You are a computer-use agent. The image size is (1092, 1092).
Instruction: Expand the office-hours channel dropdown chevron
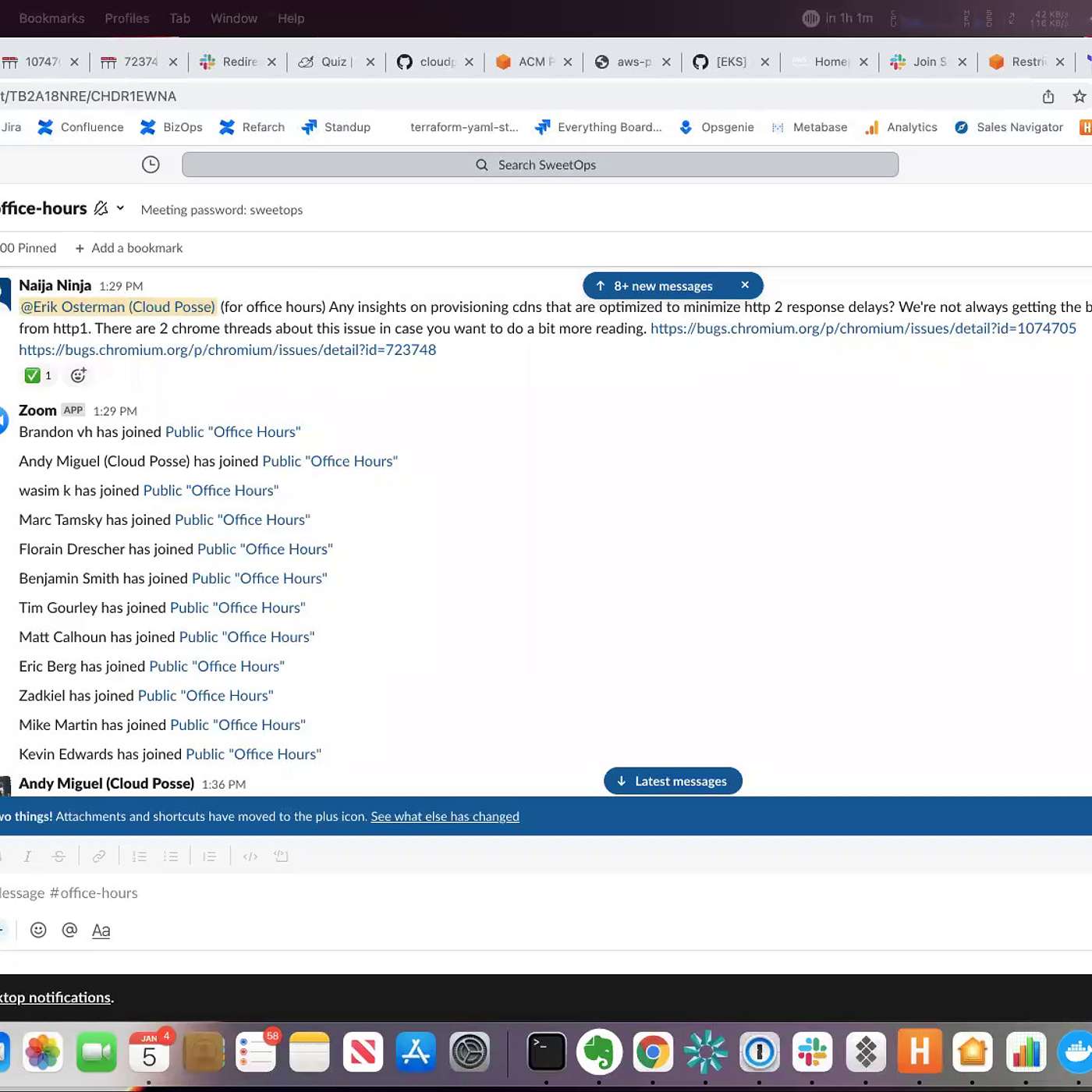click(120, 208)
